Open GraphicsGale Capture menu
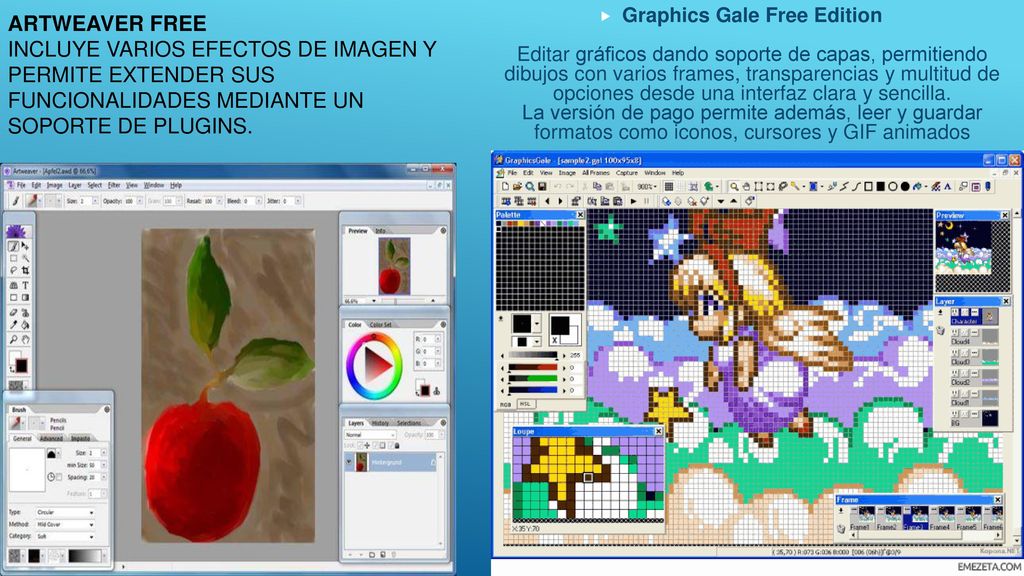This screenshot has width=1024, height=576. pyautogui.click(x=626, y=173)
